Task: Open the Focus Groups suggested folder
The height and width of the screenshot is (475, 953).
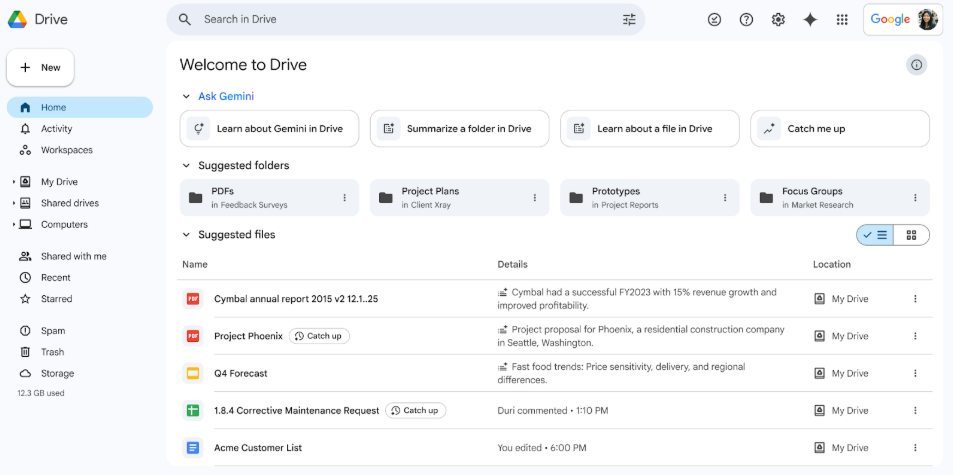Action: click(840, 197)
